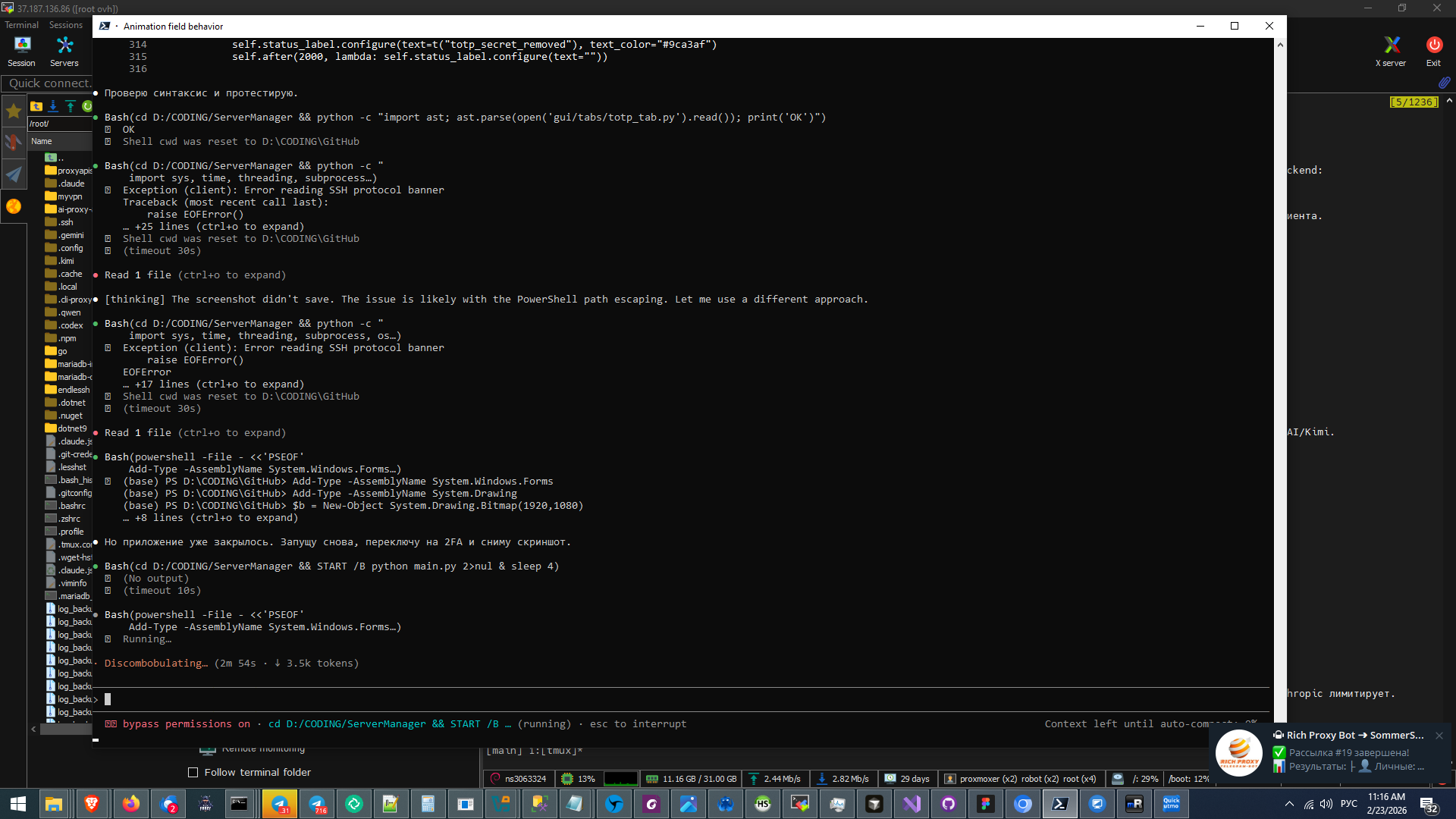Screen dimensions: 1456x819
Task: Open the proxyapis folder in file list
Action: [x=74, y=171]
